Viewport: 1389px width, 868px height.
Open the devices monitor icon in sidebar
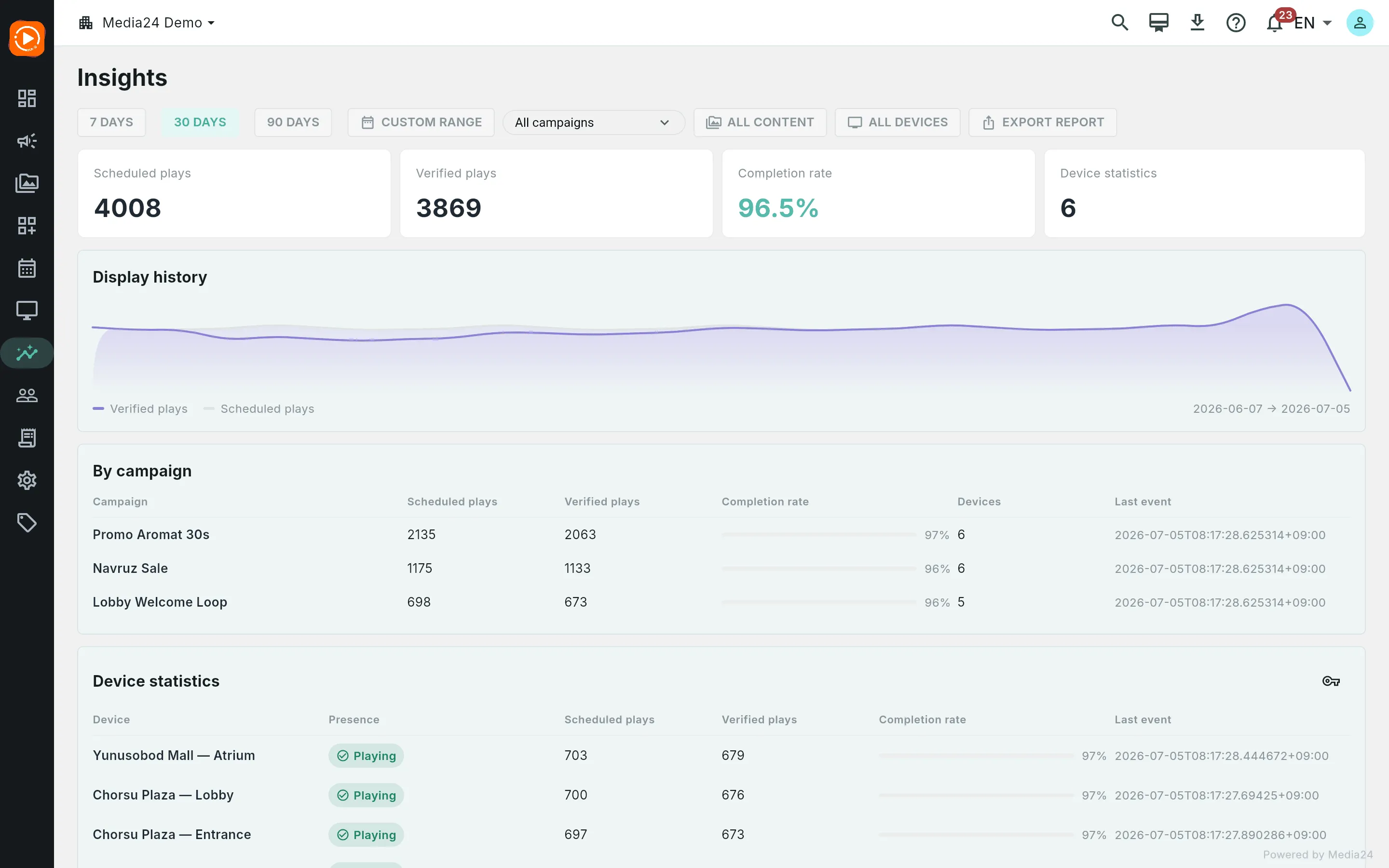pos(27,311)
